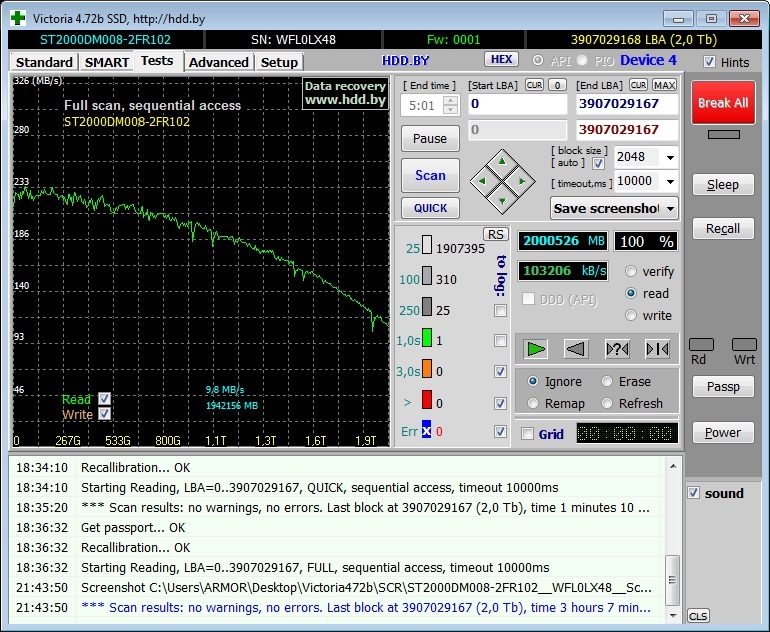Open the Advanced tab
Screen dimensions: 770x632
coord(218,62)
